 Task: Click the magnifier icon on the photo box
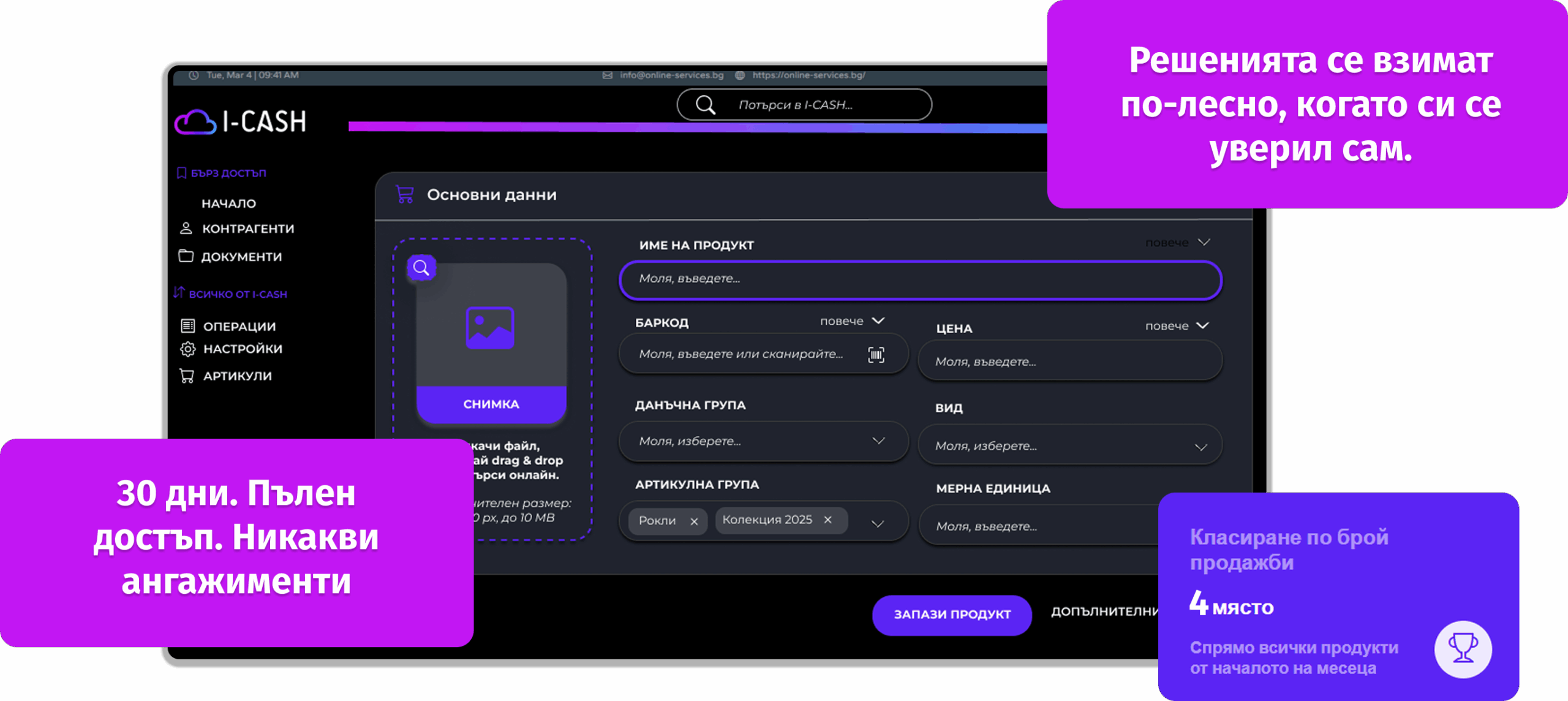tap(421, 268)
